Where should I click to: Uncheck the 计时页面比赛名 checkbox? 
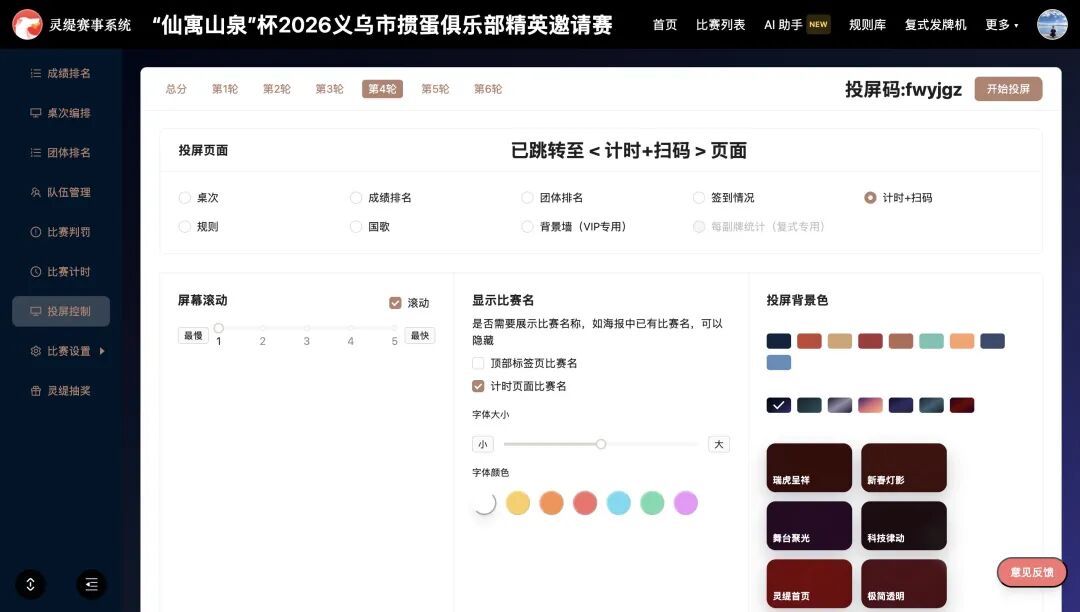tap(478, 386)
